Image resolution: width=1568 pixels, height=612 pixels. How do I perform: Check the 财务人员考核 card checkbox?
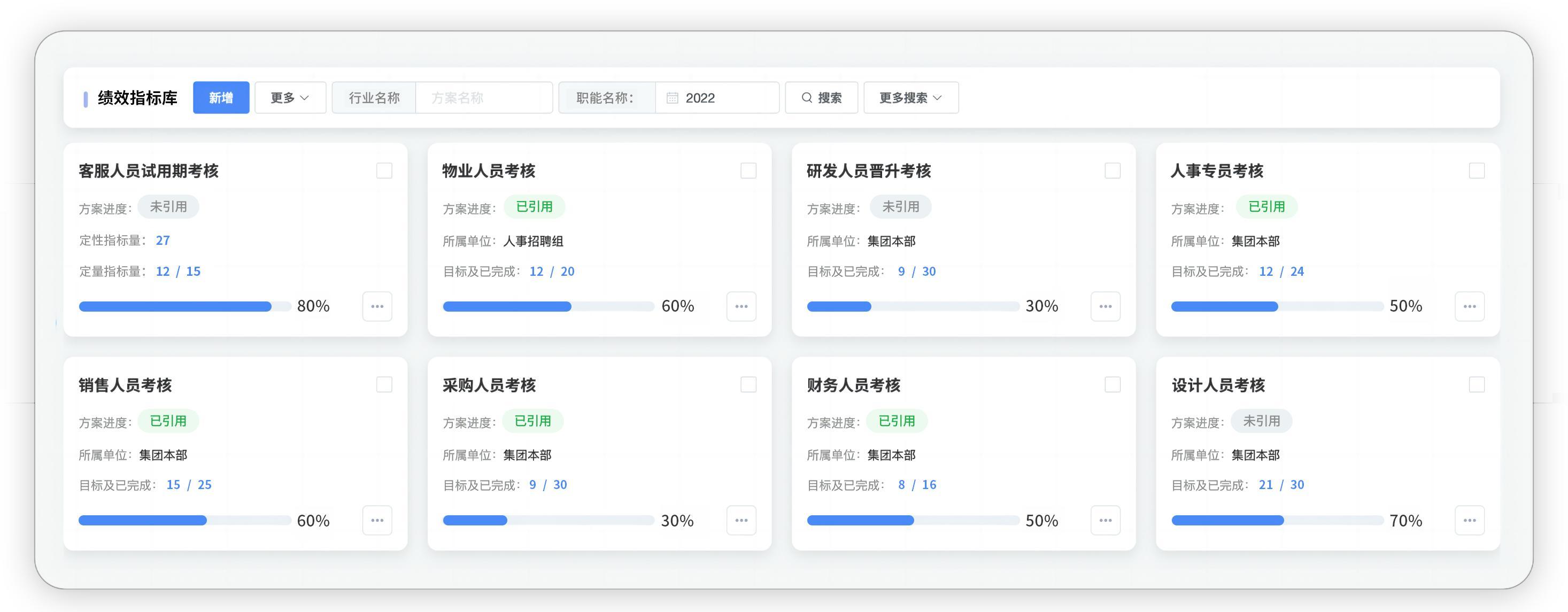(x=1112, y=384)
